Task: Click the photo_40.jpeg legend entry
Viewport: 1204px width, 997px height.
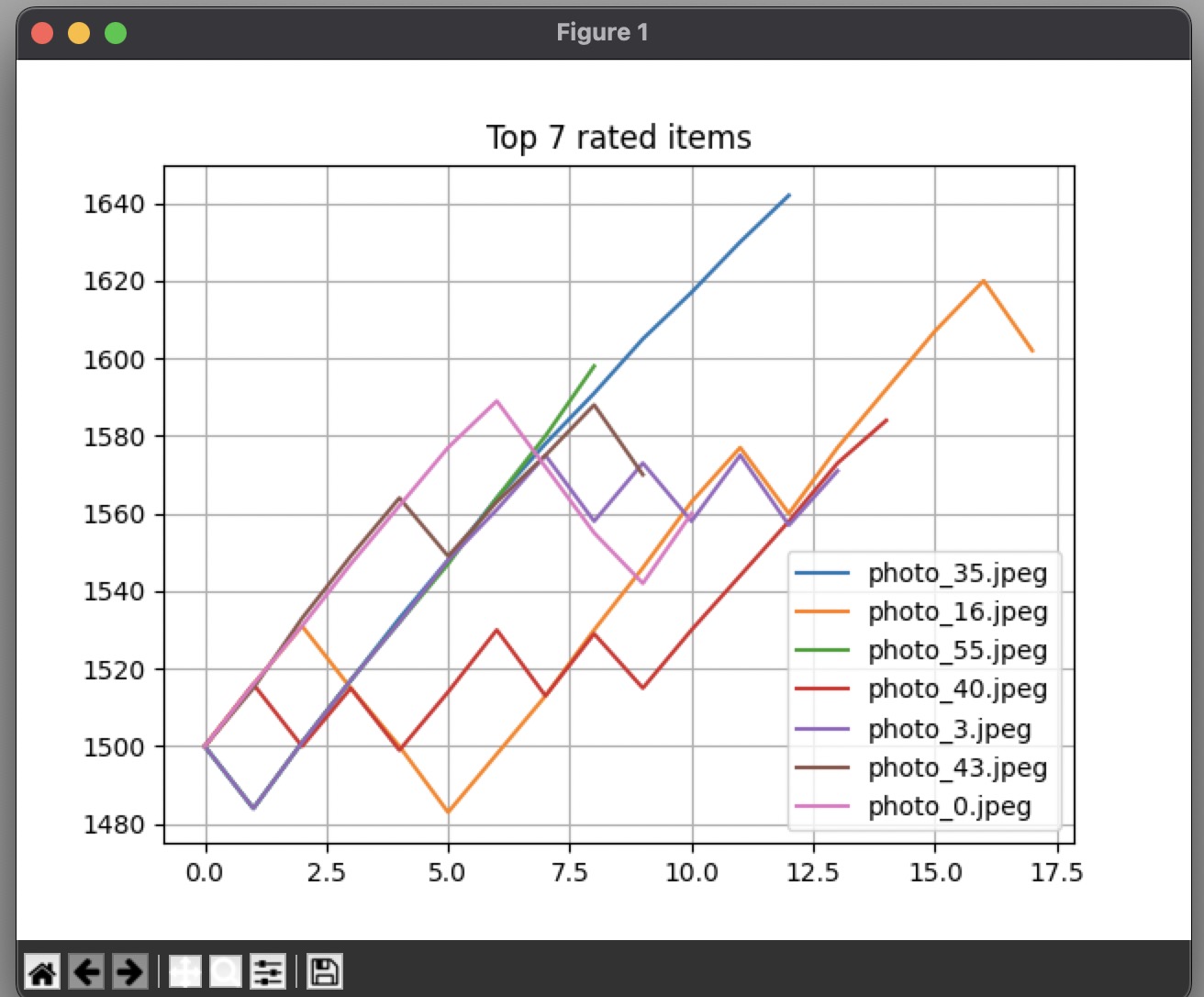Action: [920, 689]
